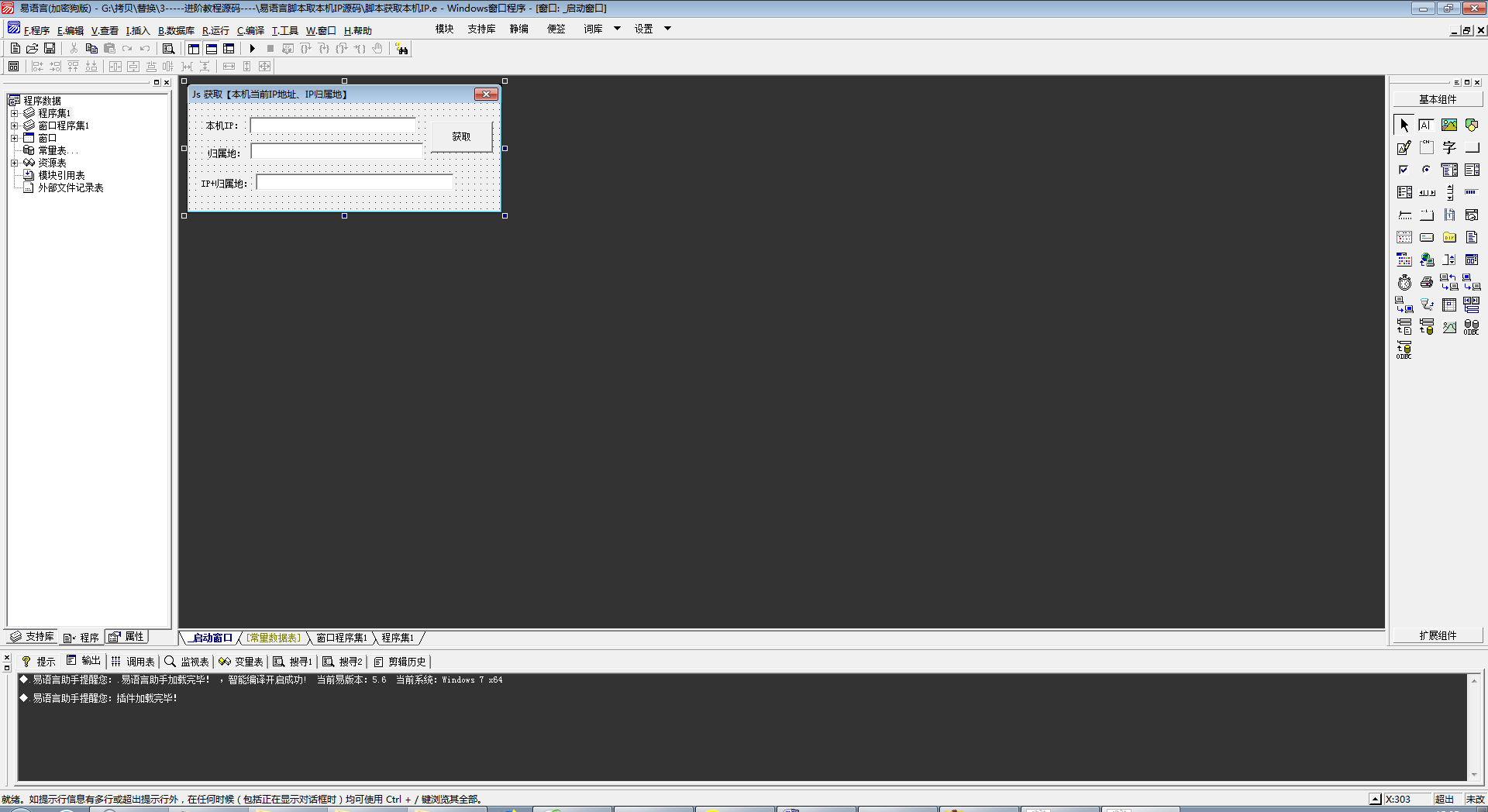The width and height of the screenshot is (1488, 812).
Task: Click the Find magnifier toolbar icon
Action: coord(168,48)
